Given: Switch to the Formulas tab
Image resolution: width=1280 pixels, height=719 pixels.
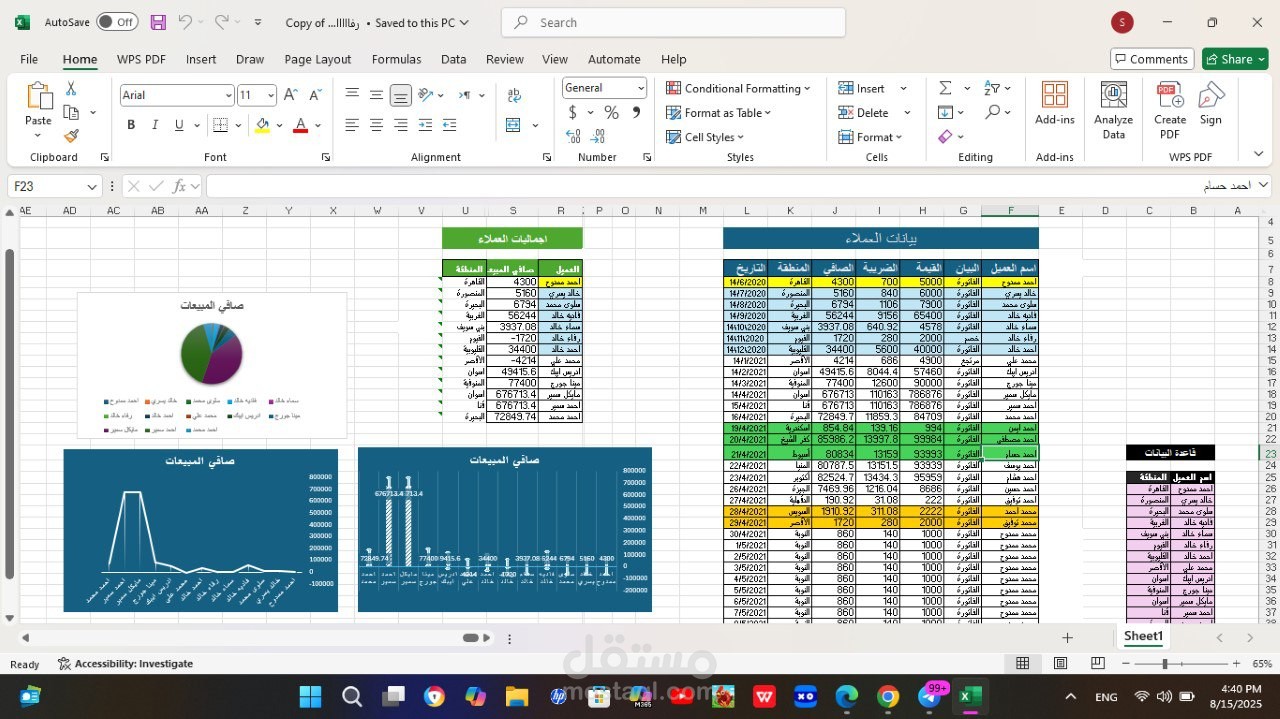Looking at the screenshot, I should pyautogui.click(x=396, y=59).
